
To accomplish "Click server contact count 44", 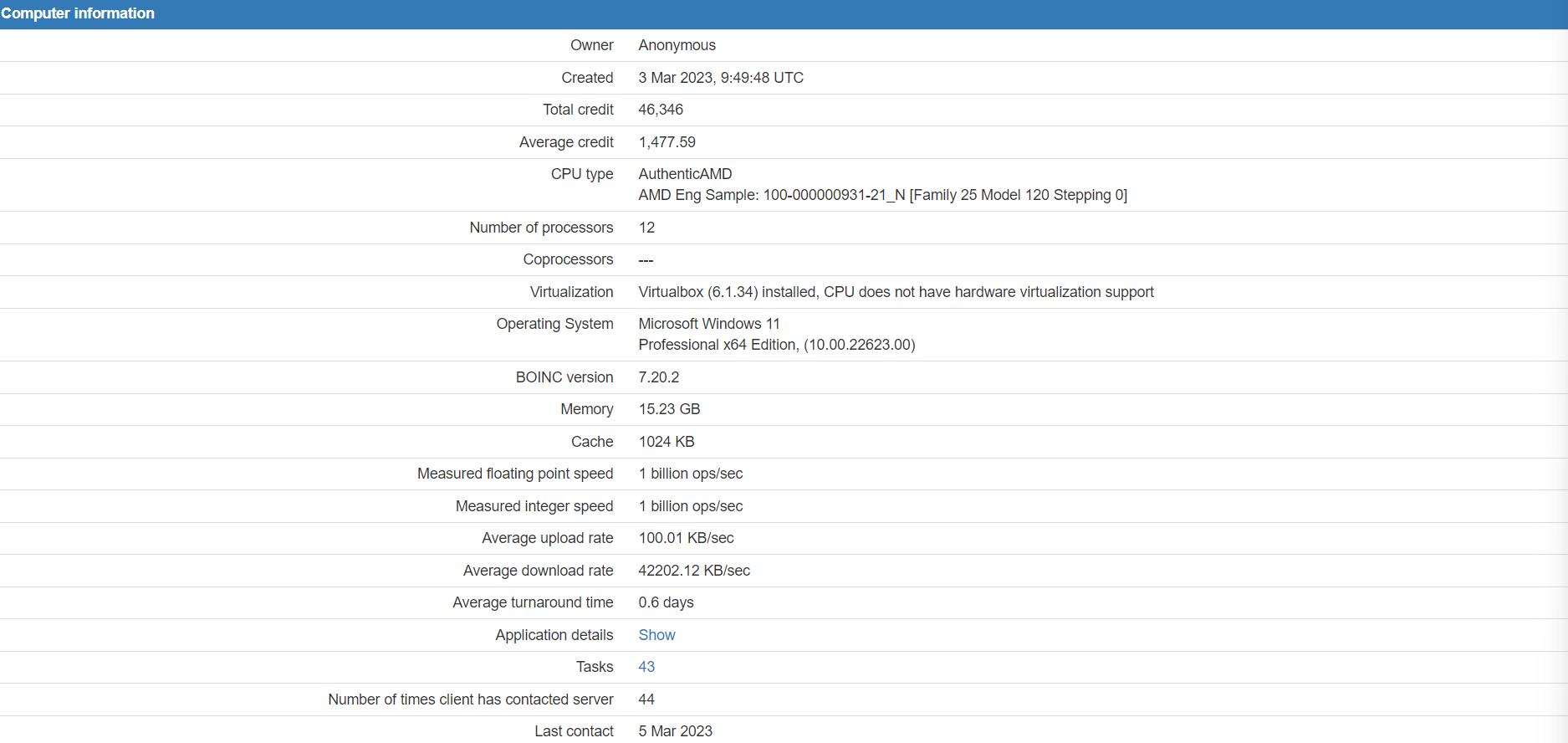I will (646, 699).
